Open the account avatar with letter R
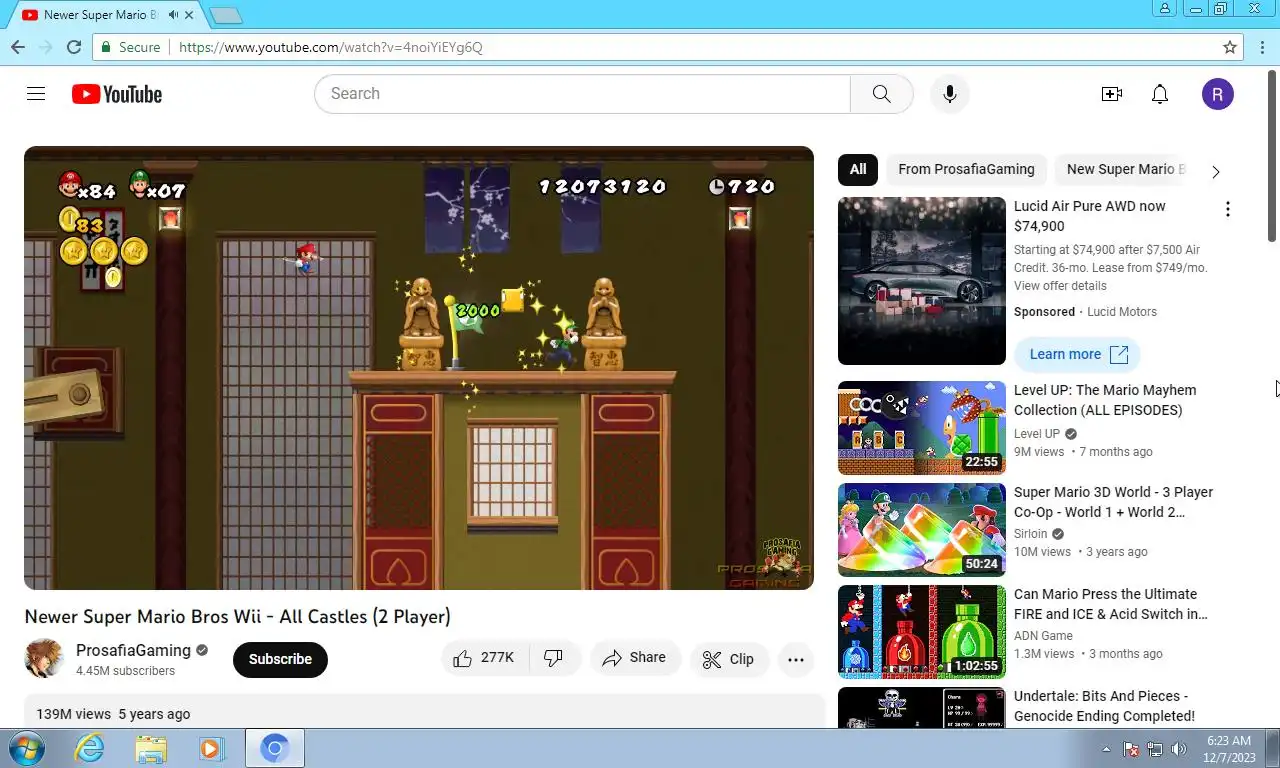Image resolution: width=1280 pixels, height=768 pixels. (x=1217, y=94)
